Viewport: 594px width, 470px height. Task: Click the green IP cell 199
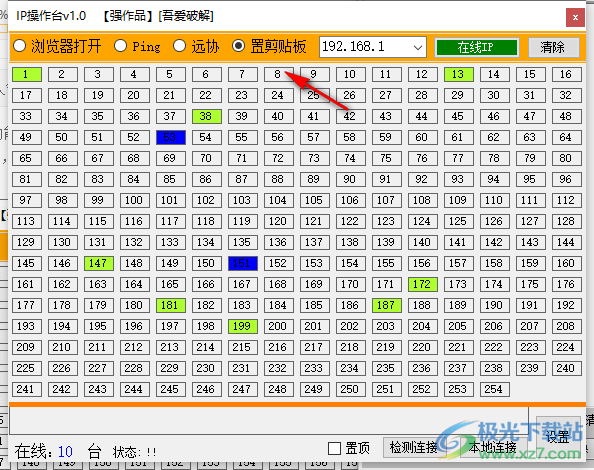tap(242, 326)
